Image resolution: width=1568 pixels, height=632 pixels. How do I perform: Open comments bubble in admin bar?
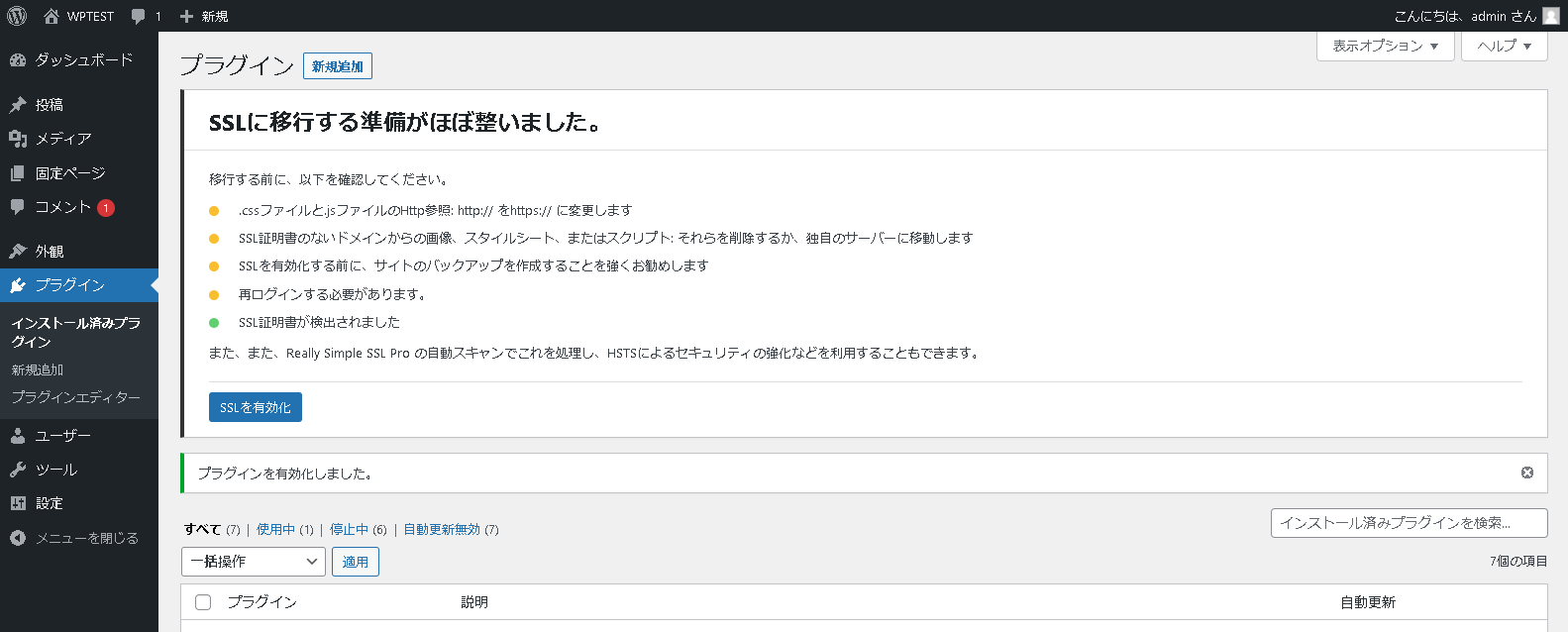coord(139,16)
